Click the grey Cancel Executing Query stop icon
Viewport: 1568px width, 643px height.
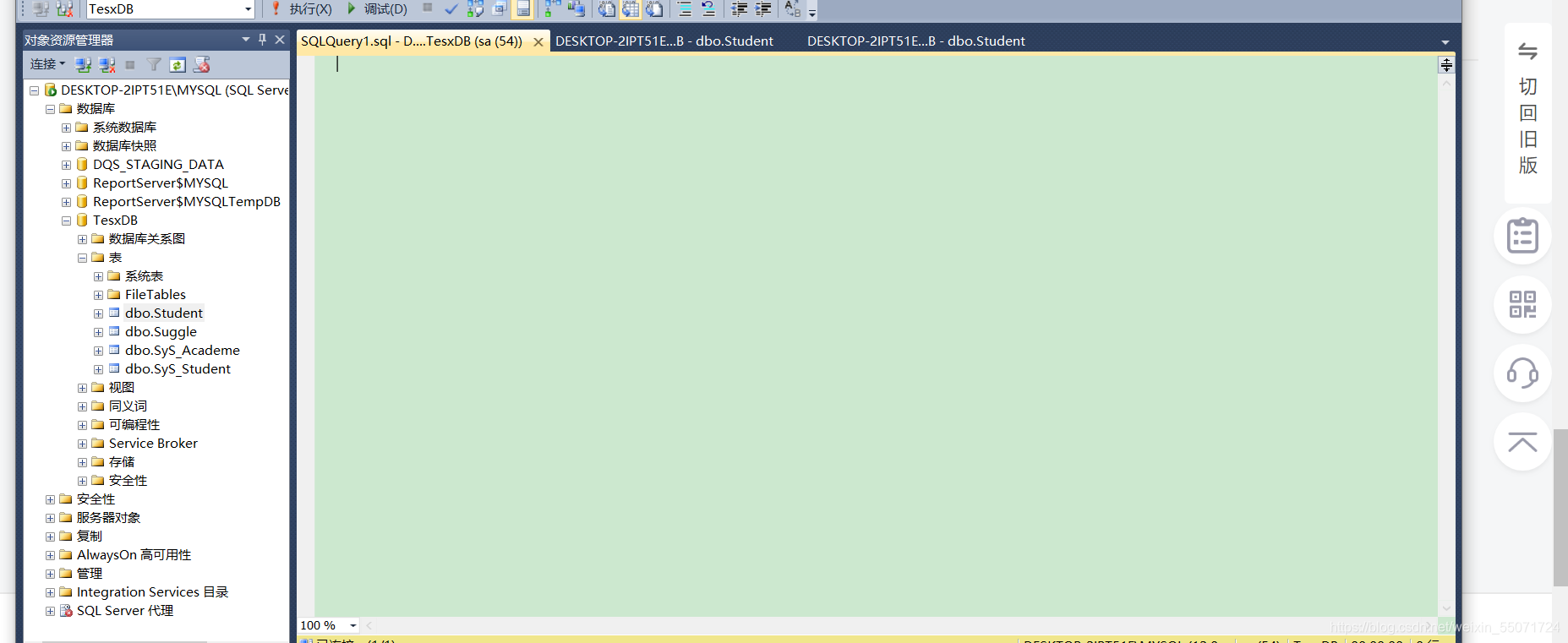click(x=428, y=8)
